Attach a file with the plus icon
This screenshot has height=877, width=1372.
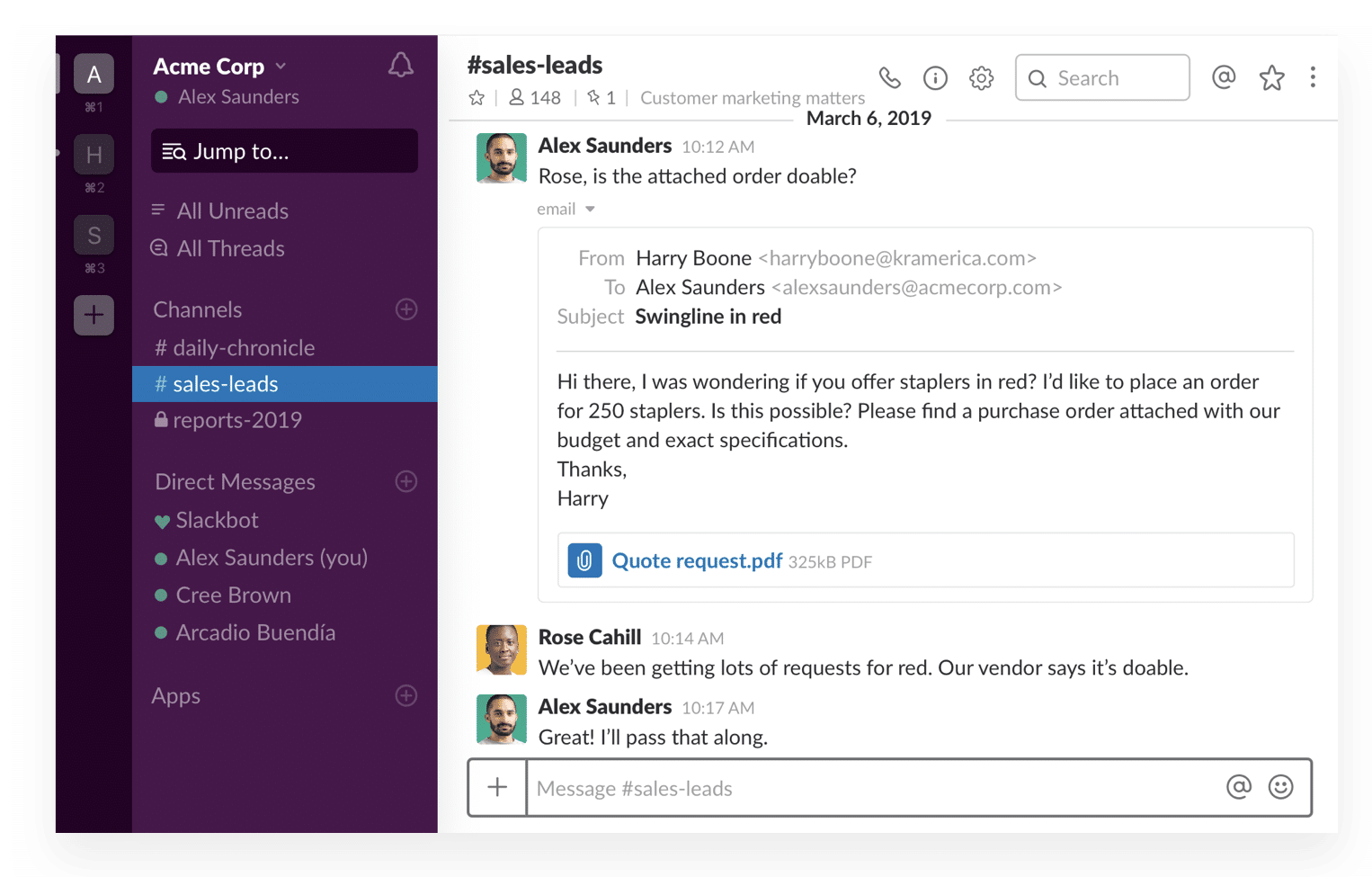click(x=496, y=787)
